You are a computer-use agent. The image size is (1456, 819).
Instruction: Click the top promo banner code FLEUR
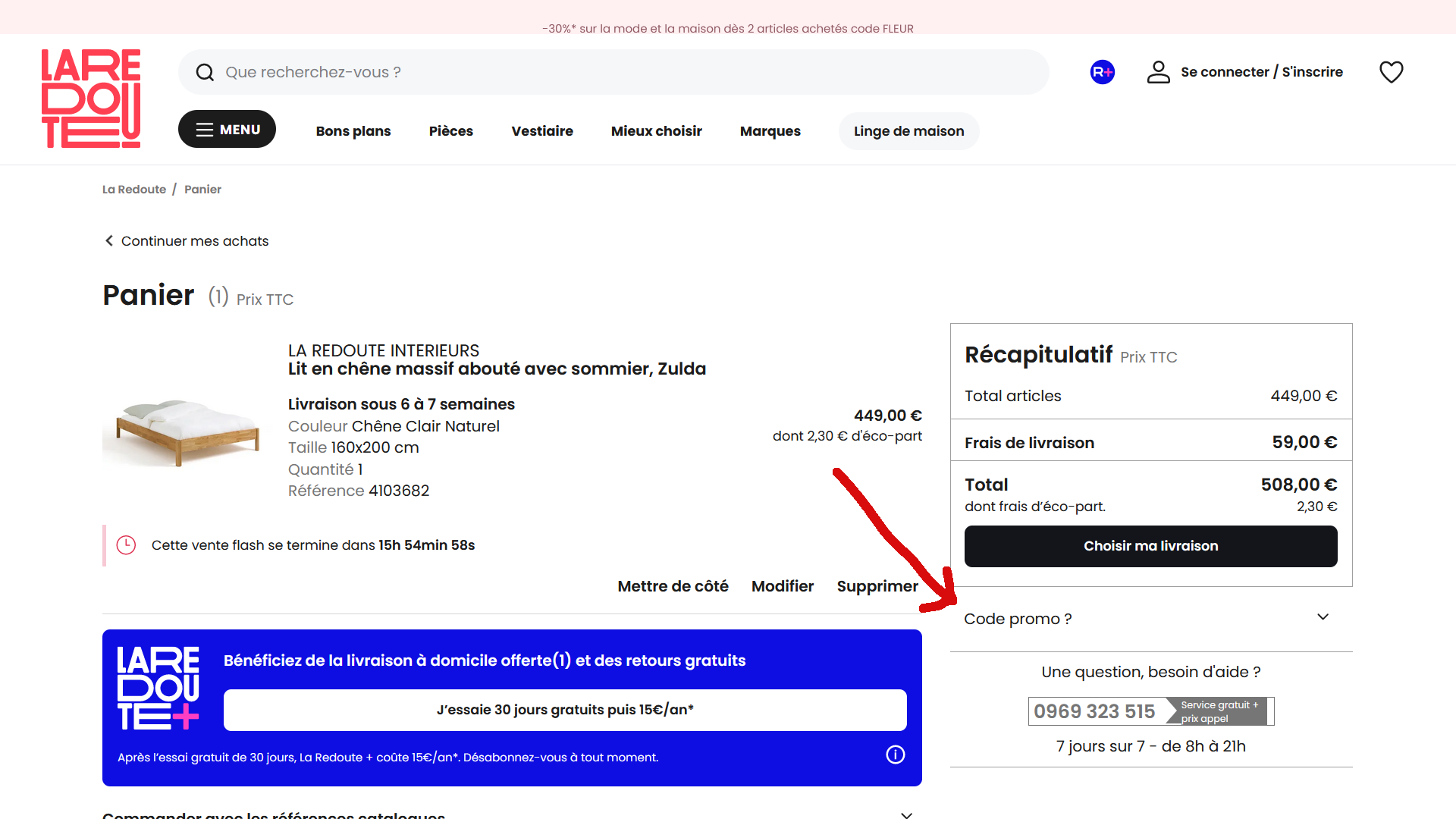pos(727,29)
